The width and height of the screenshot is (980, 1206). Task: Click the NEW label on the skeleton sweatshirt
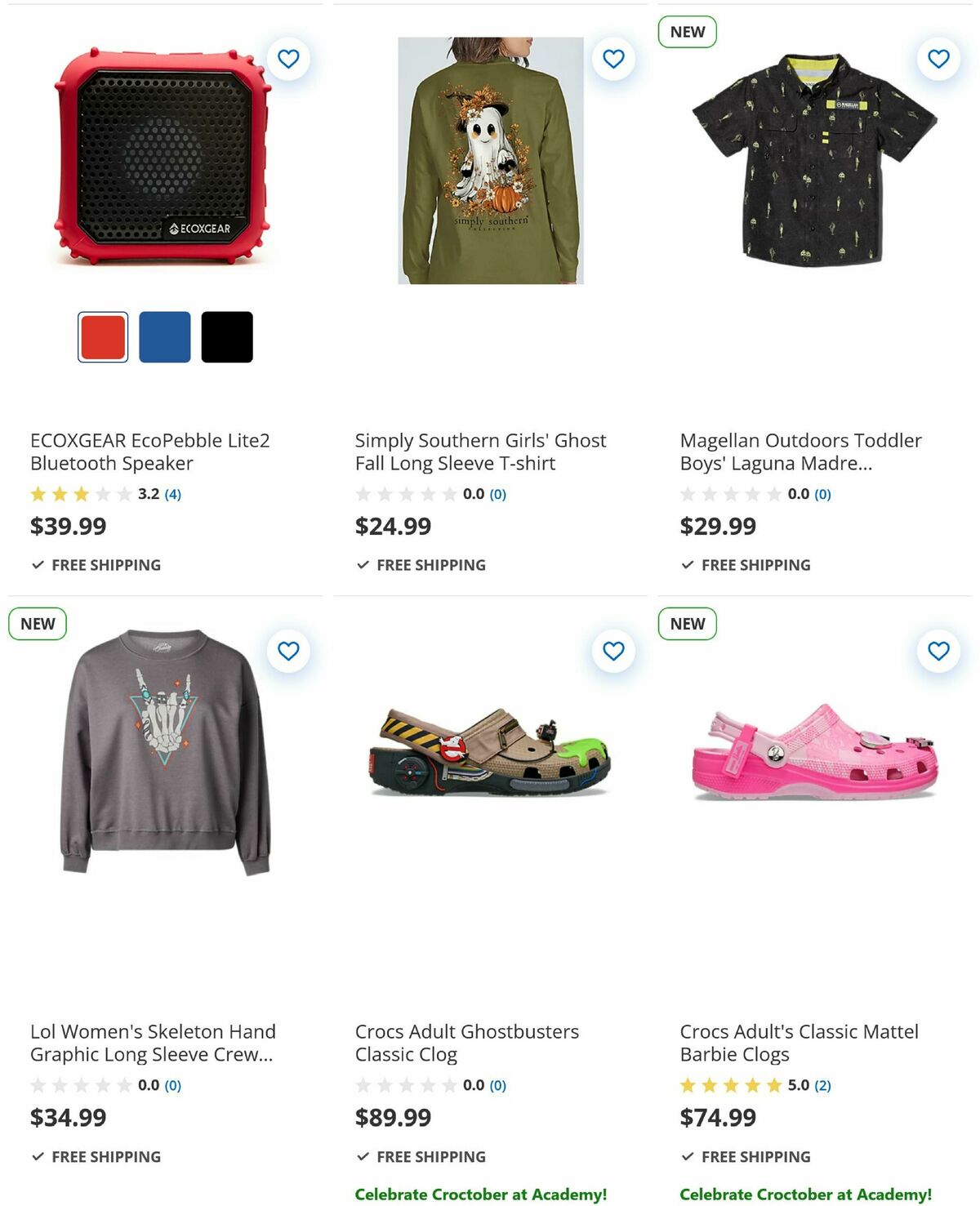coord(38,623)
